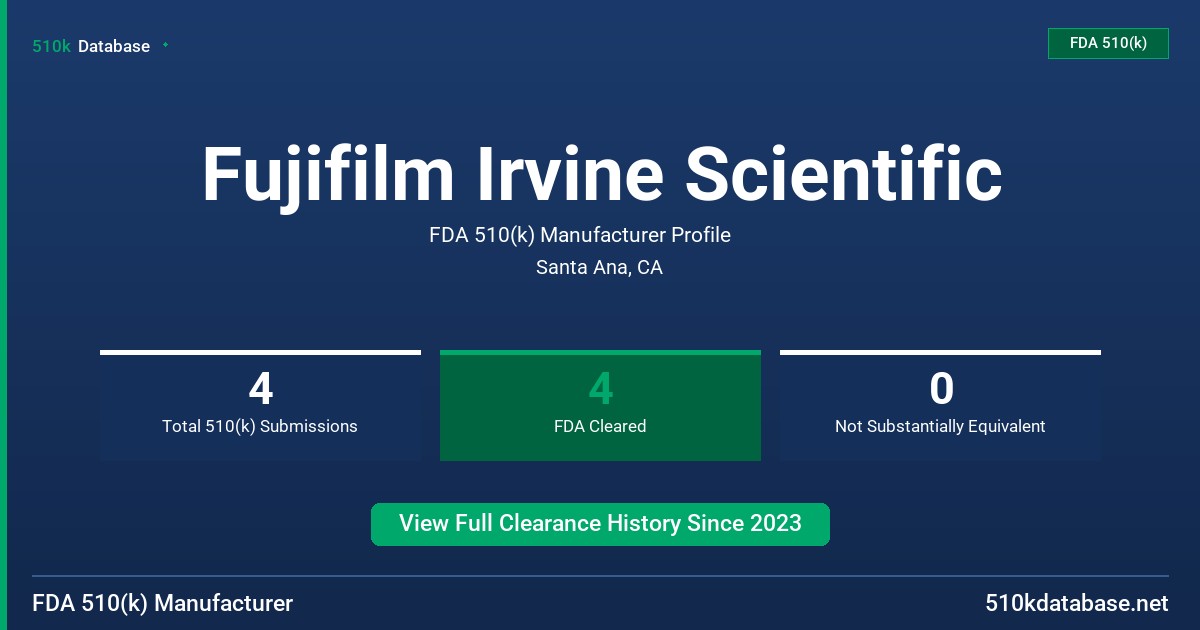The width and height of the screenshot is (1200, 630).
Task: Select the FDA 510(k) Manufacturer Profile subtitle
Action: (x=580, y=235)
